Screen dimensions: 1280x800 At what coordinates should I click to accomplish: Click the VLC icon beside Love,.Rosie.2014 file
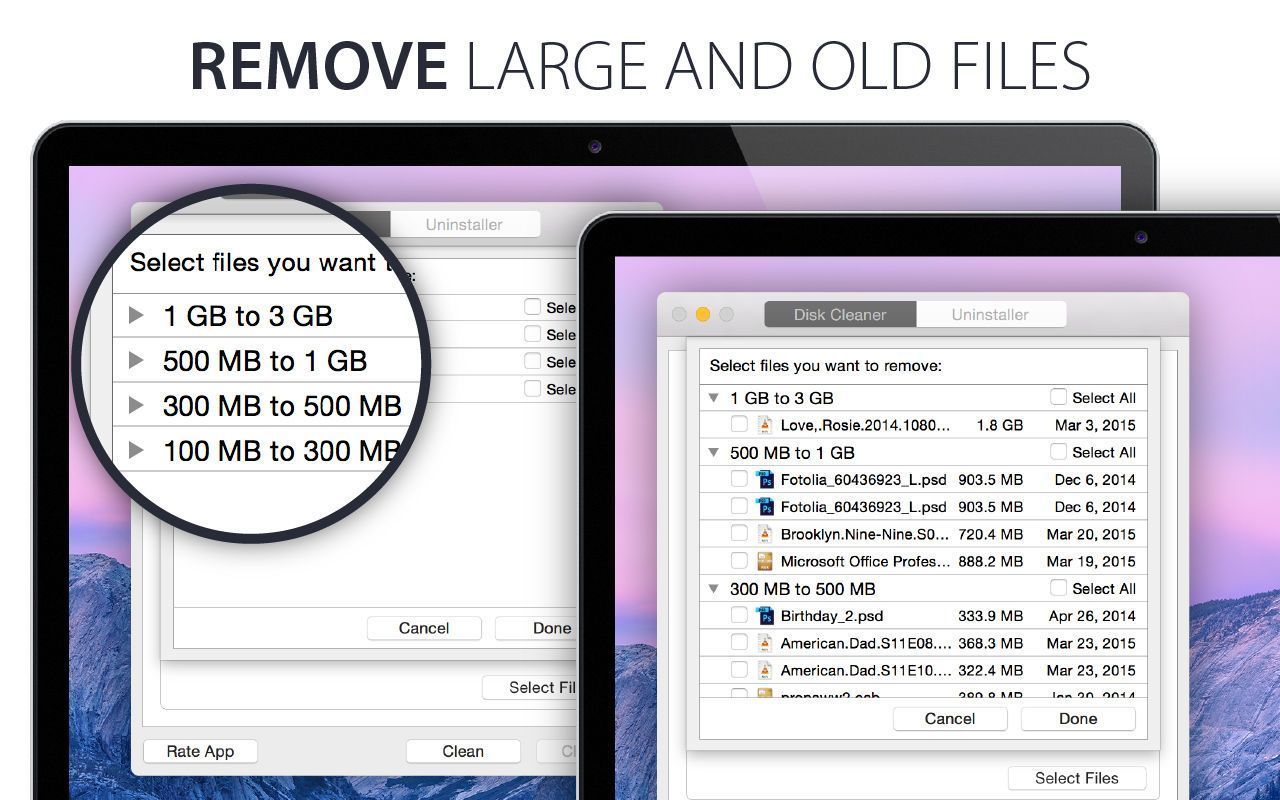click(x=765, y=425)
